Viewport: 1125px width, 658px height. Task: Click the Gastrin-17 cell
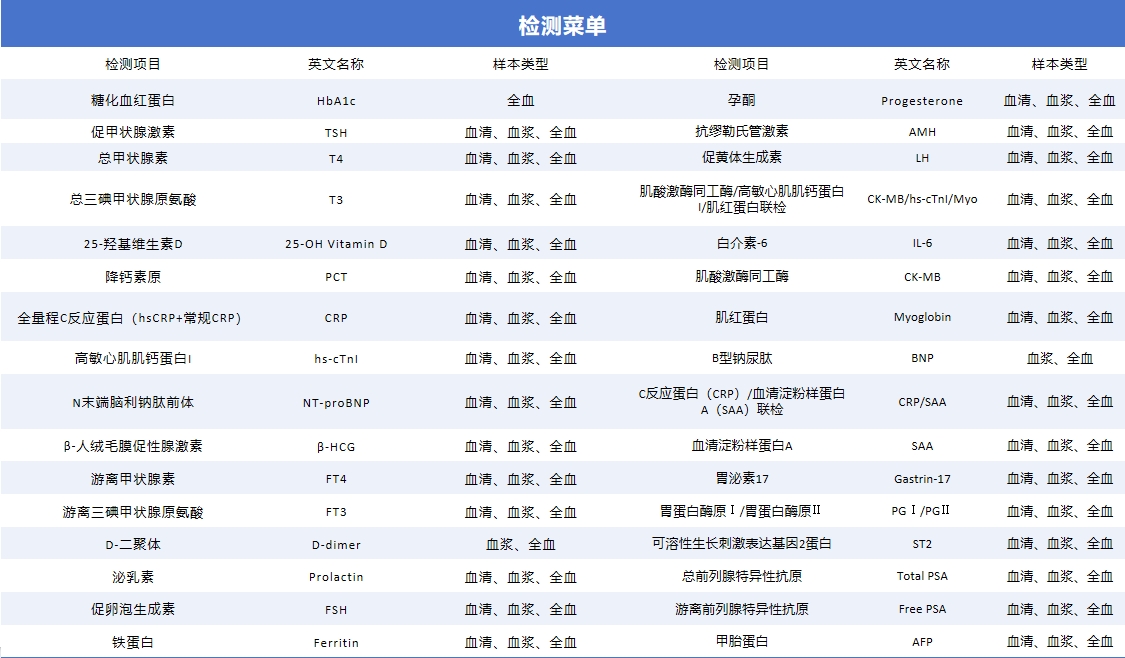click(921, 479)
